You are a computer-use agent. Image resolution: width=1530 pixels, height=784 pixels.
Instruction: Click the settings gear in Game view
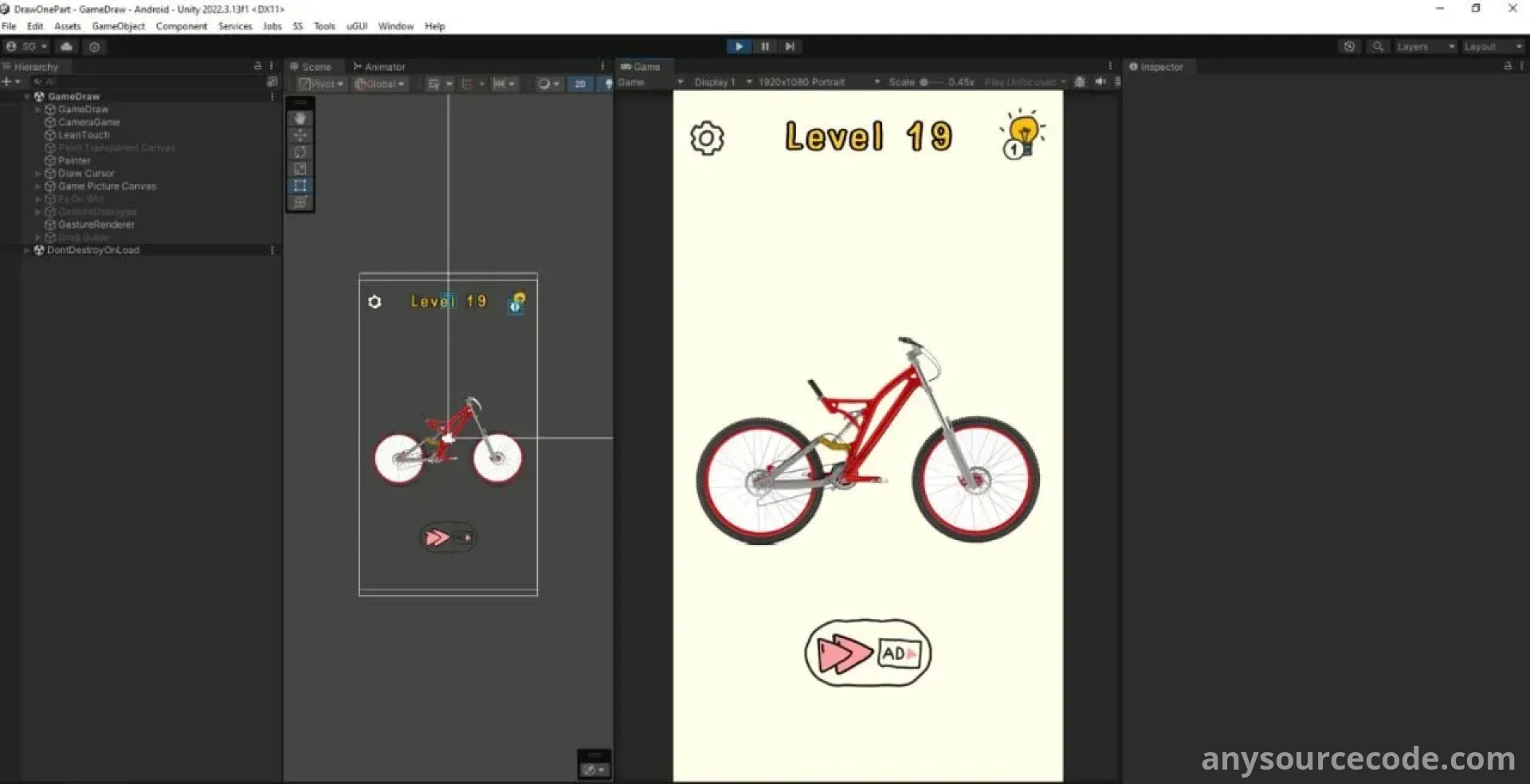click(x=707, y=139)
